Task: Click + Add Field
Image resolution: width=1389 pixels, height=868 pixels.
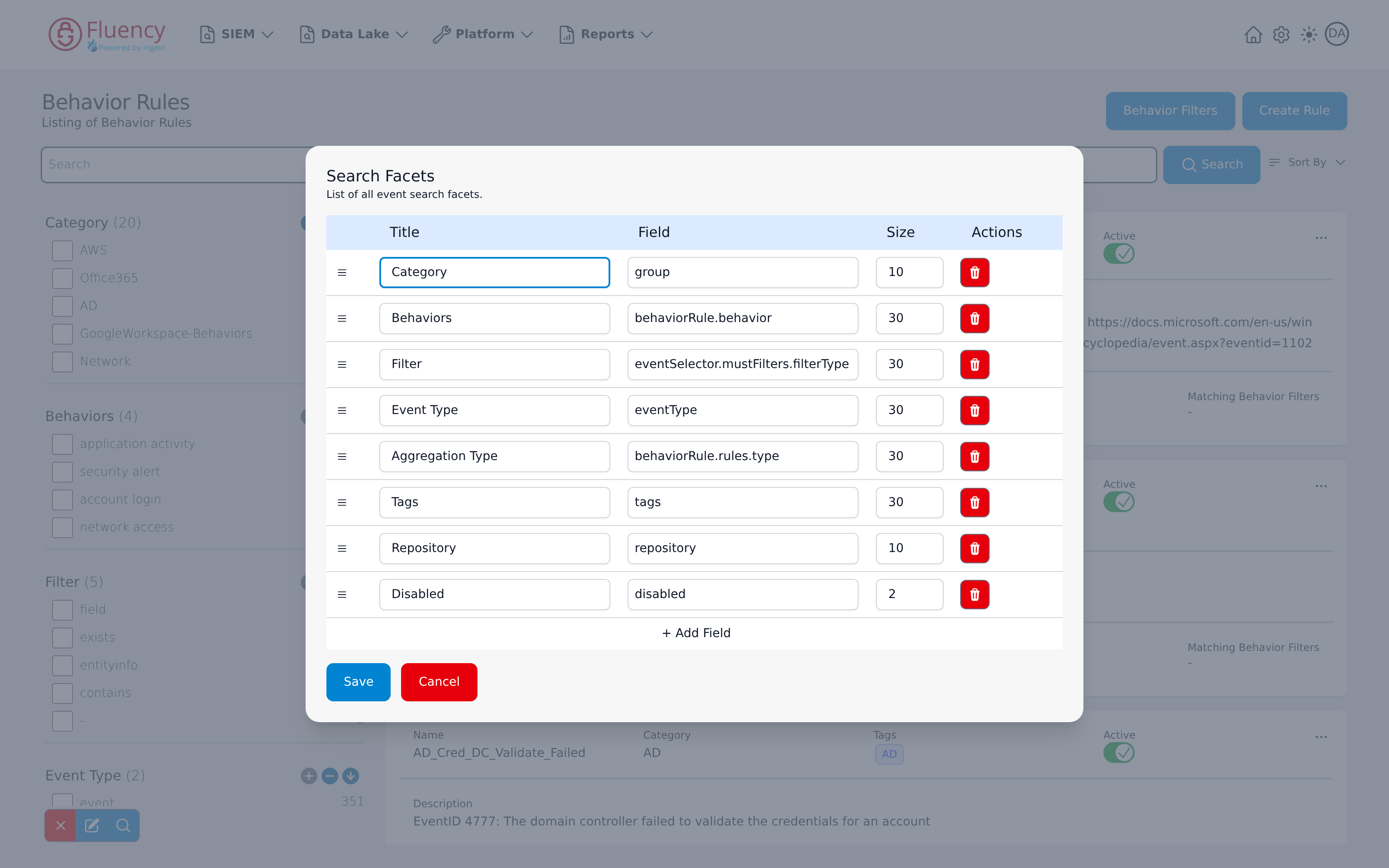Action: pyautogui.click(x=696, y=633)
